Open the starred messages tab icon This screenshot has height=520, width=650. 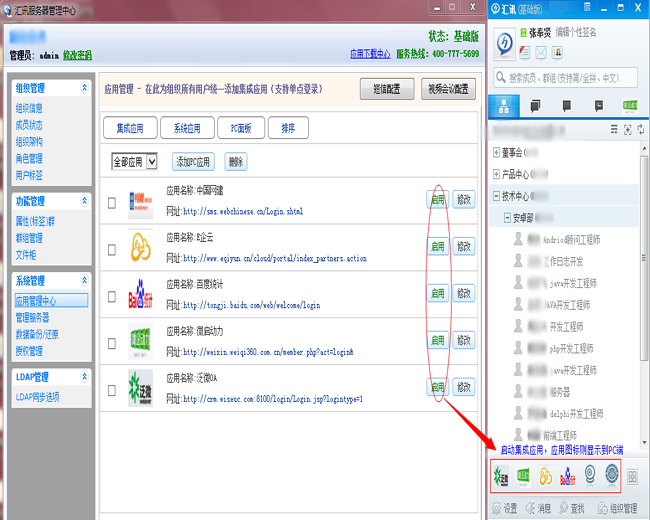tap(599, 106)
